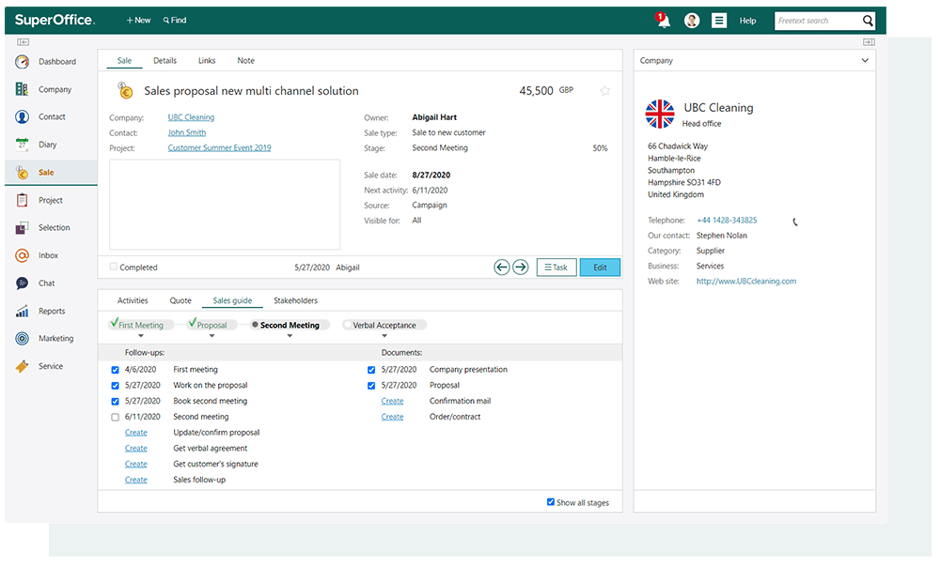Dial company phone handset icon

point(795,222)
